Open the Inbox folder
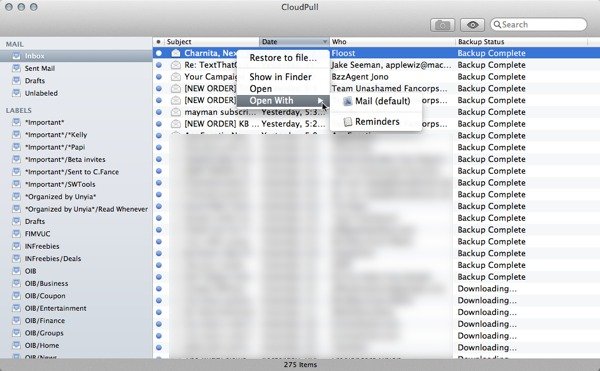The image size is (600, 371). click(x=76, y=56)
